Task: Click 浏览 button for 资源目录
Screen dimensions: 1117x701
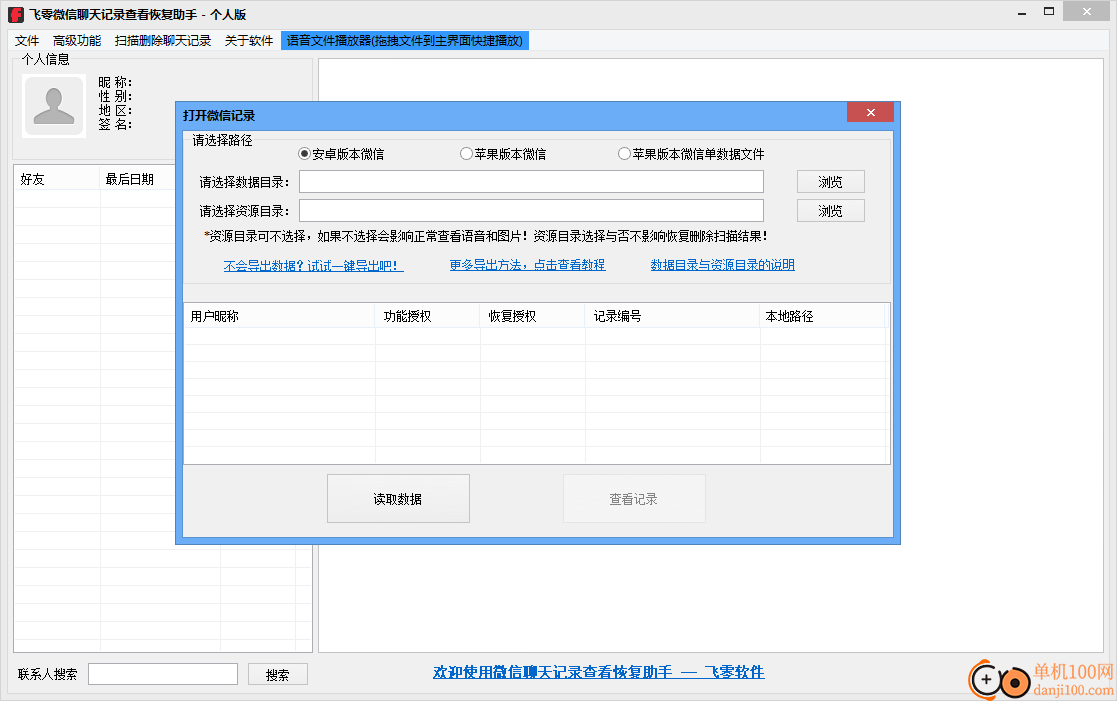Action: pyautogui.click(x=831, y=211)
